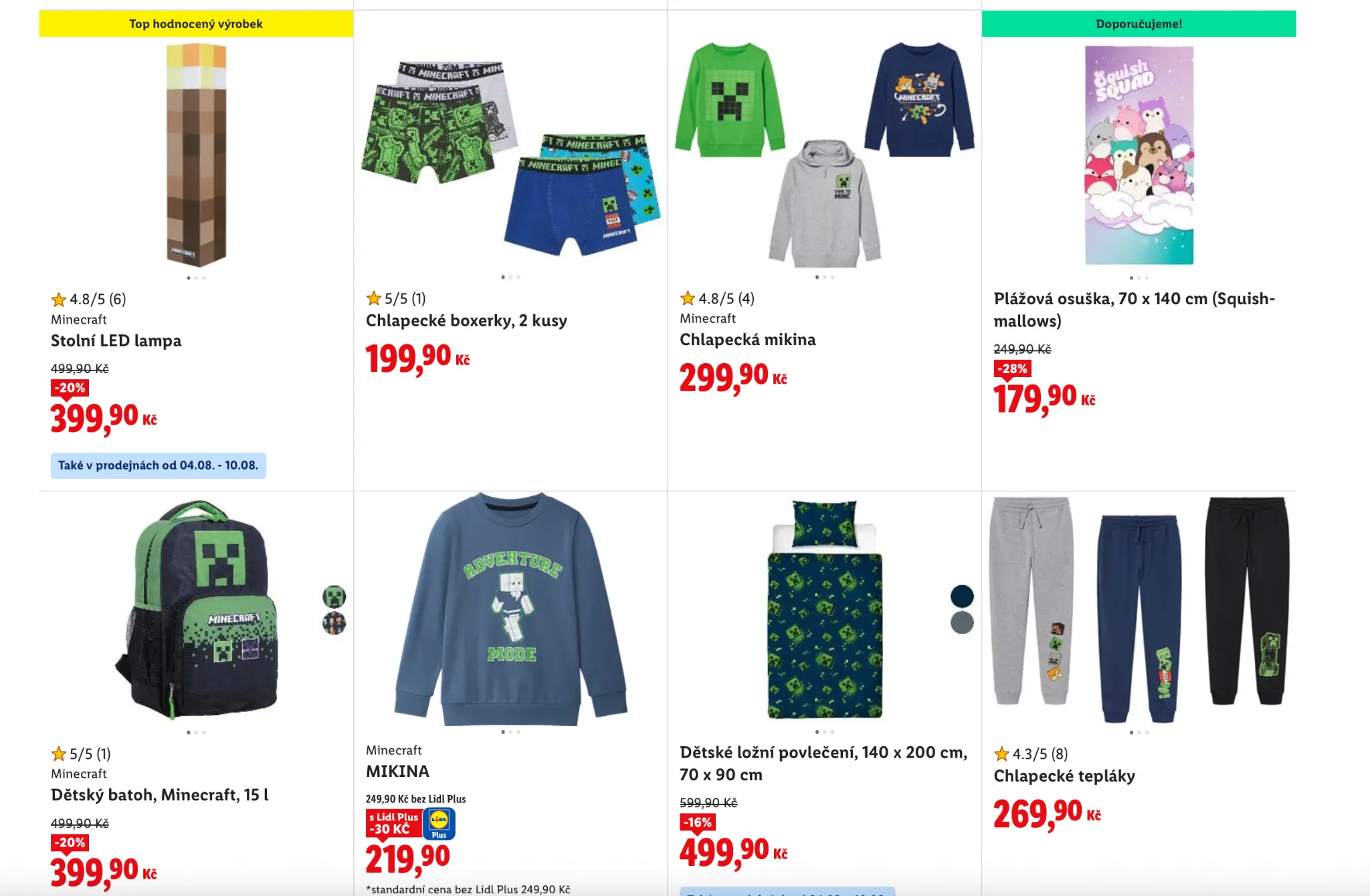Open the Chlapecké boxerky, 2 kusy product
Image resolution: width=1370 pixels, height=896 pixels.
(466, 321)
